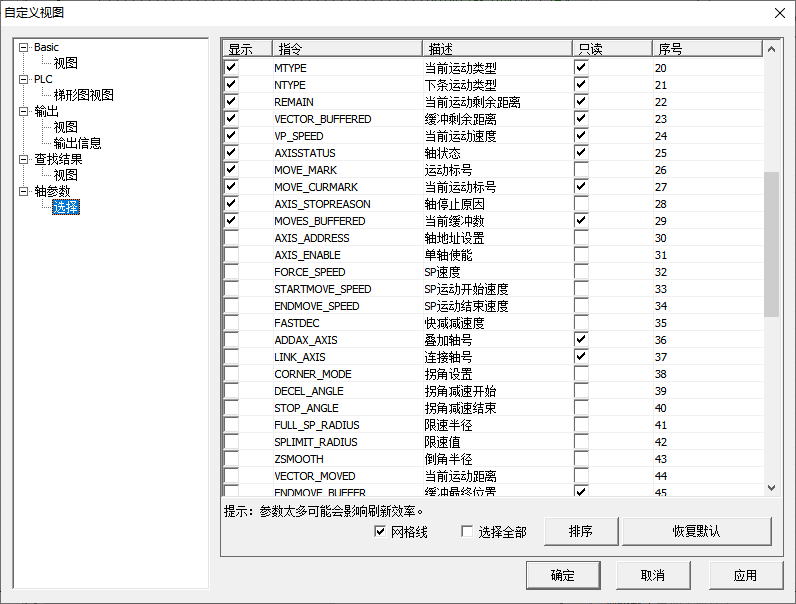Click the vertical scrollbar thumb
Screen dimensions: 796x604
(x=772, y=244)
